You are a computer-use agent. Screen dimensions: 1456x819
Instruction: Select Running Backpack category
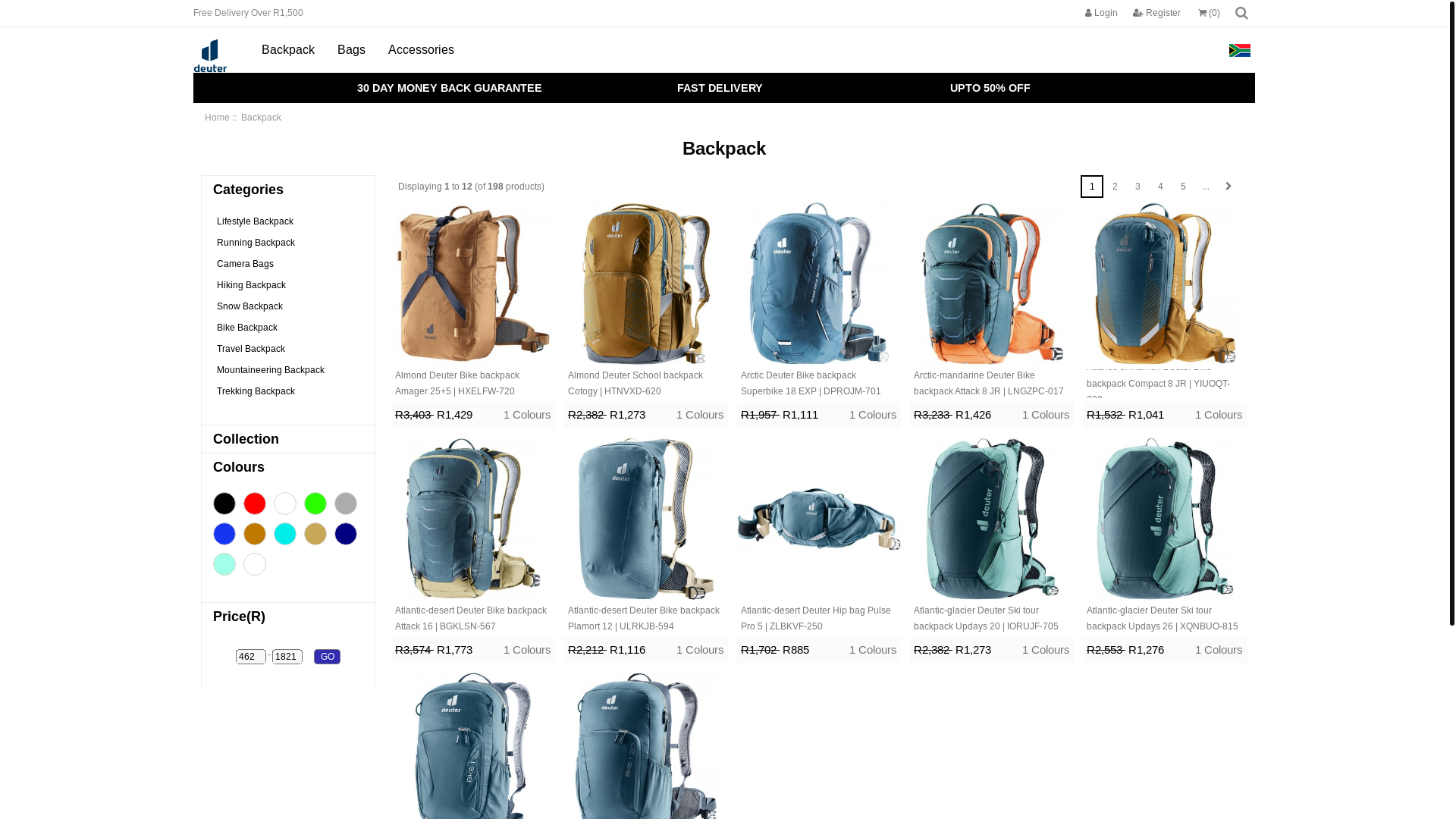(x=256, y=243)
